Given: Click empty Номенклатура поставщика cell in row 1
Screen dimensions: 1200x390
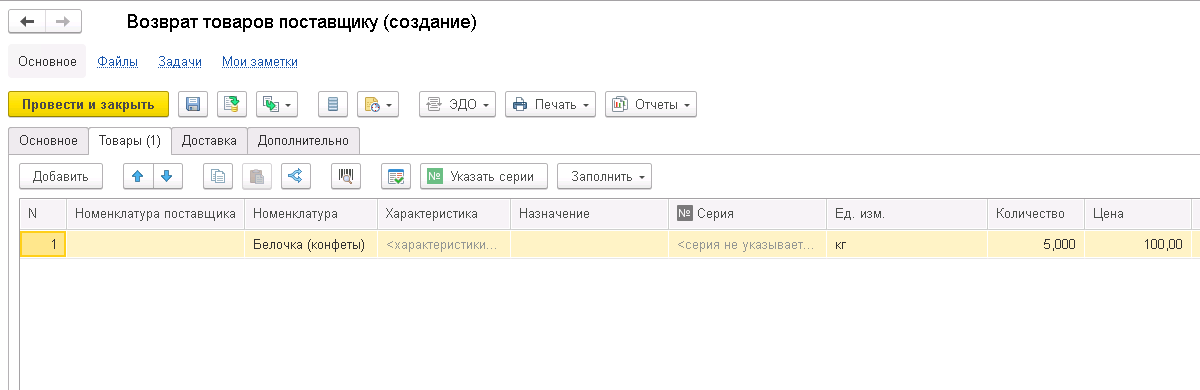Looking at the screenshot, I should pyautogui.click(x=155, y=244).
